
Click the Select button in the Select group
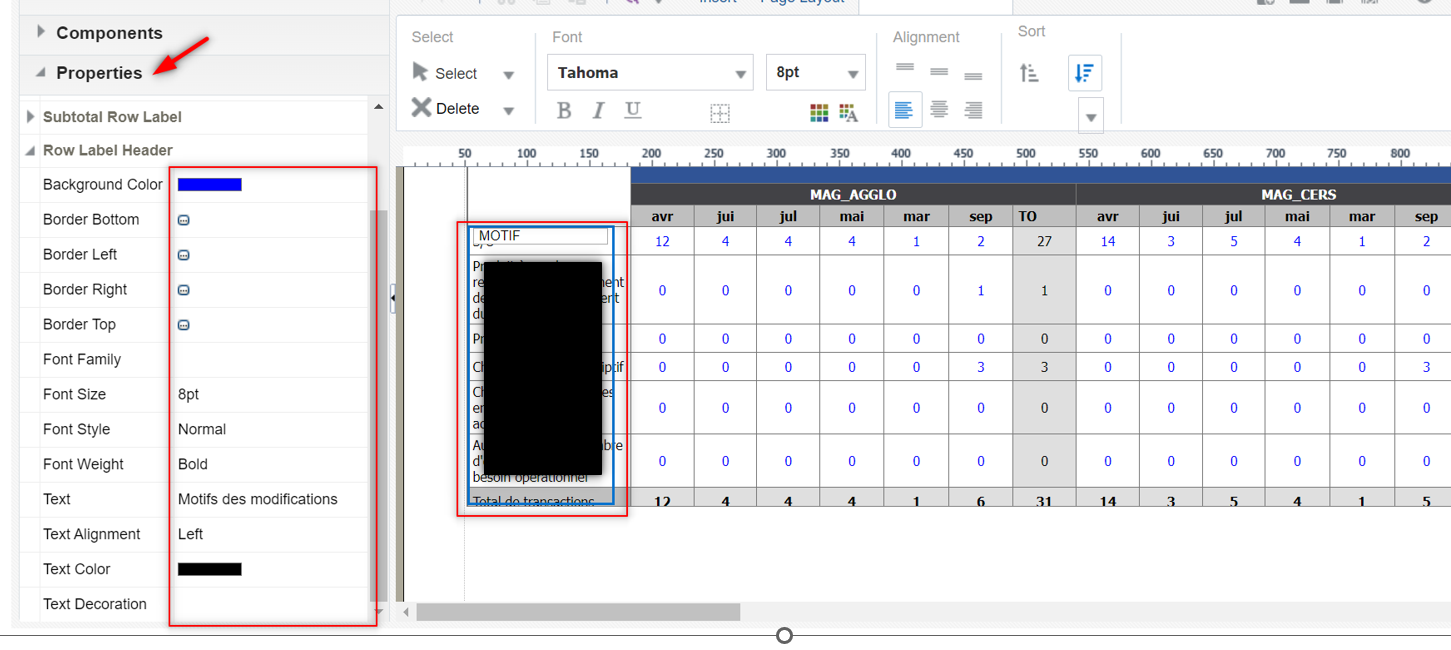tap(455, 72)
